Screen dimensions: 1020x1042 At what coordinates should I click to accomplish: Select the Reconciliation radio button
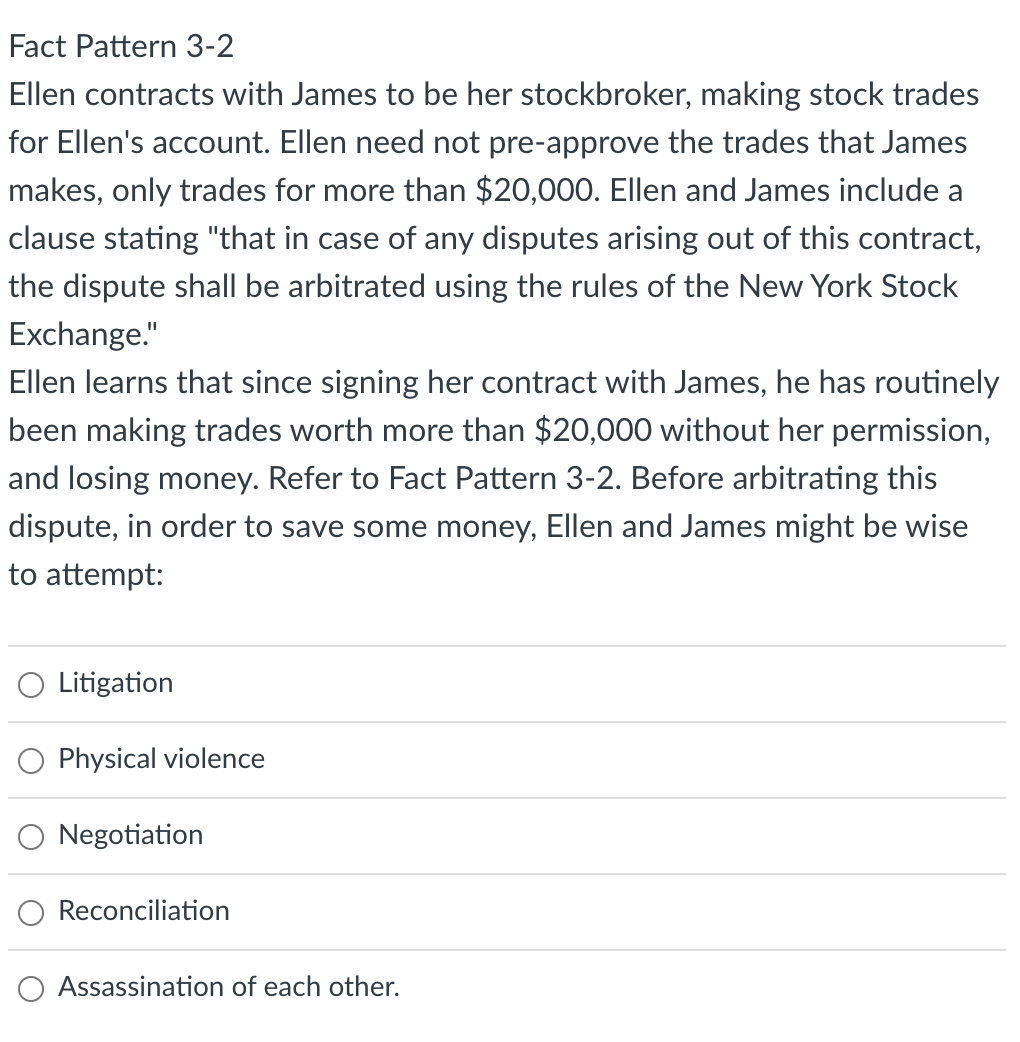pos(30,913)
